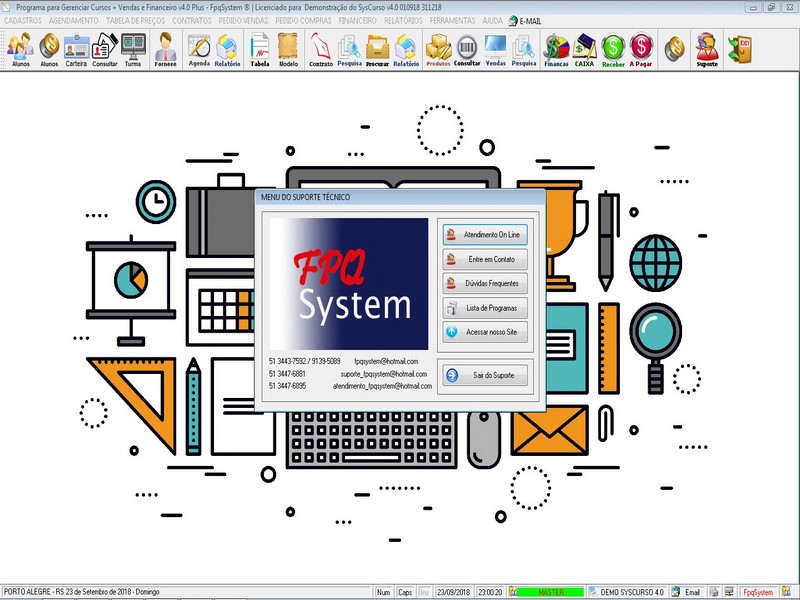Open the Vendas monitor icon
The height and width of the screenshot is (600, 800).
[495, 49]
